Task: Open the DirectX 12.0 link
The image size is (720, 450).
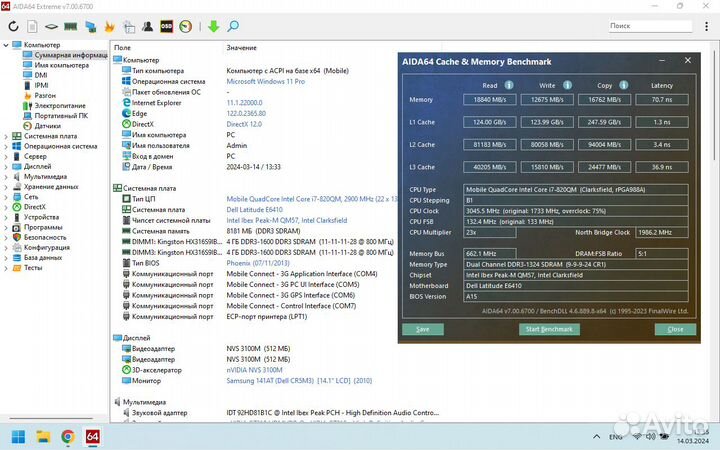Action: (244, 124)
